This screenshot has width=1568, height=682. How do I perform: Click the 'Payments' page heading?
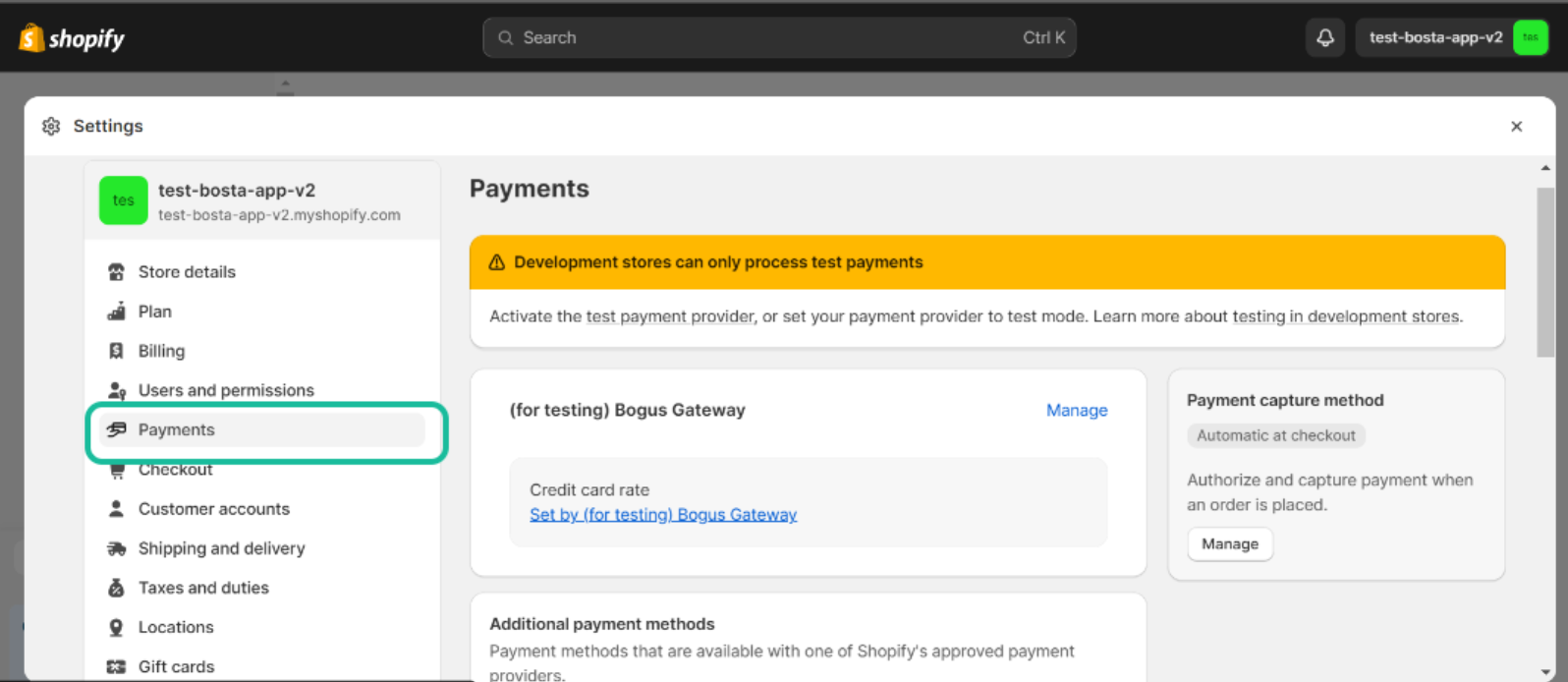point(530,189)
